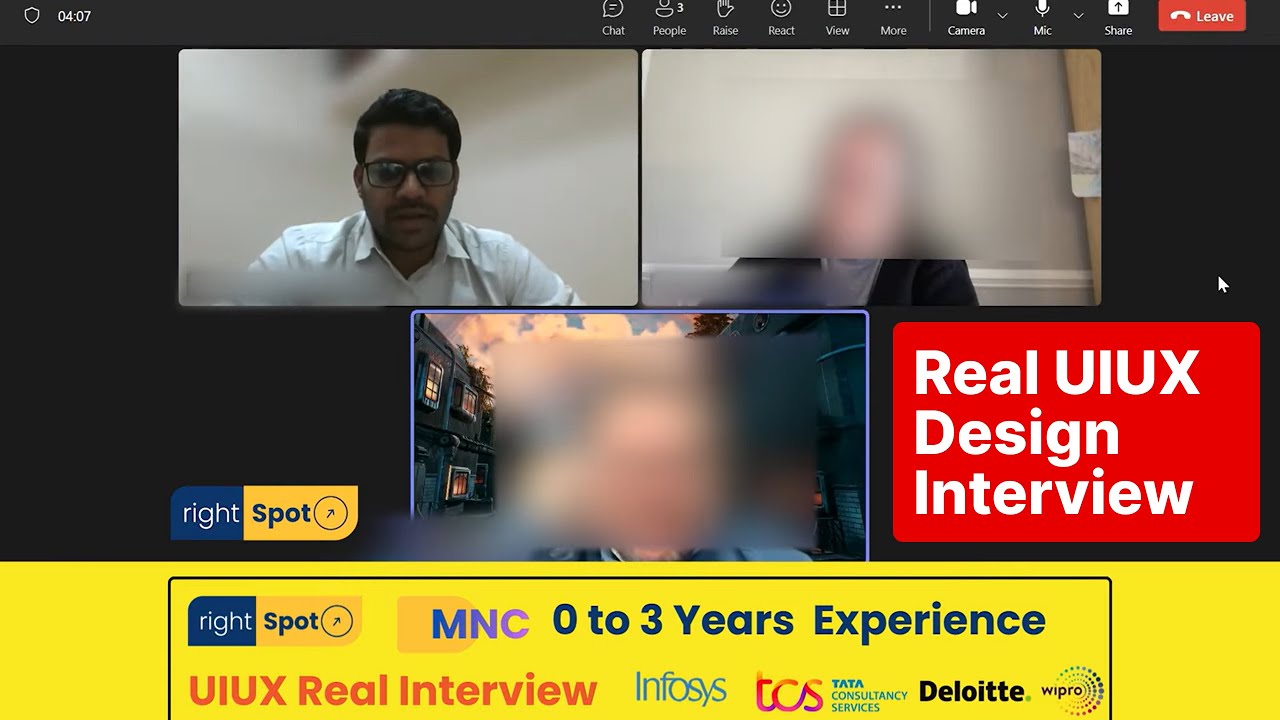The width and height of the screenshot is (1280, 720).
Task: Click the shield security icon
Action: (32, 16)
